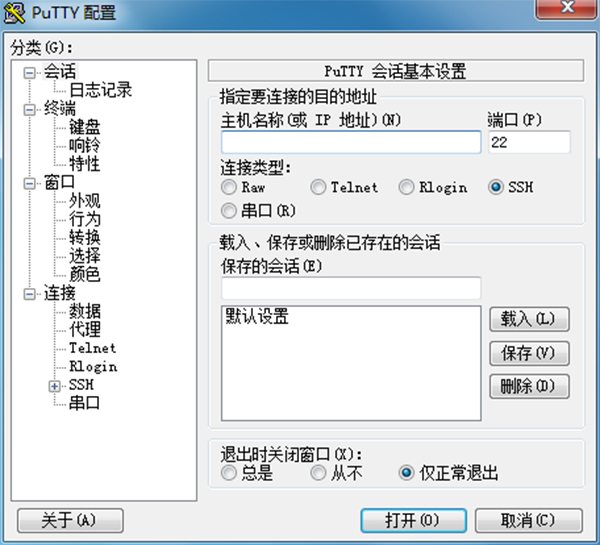Select SSH item in category tree
The image size is (600, 545).
point(81,385)
